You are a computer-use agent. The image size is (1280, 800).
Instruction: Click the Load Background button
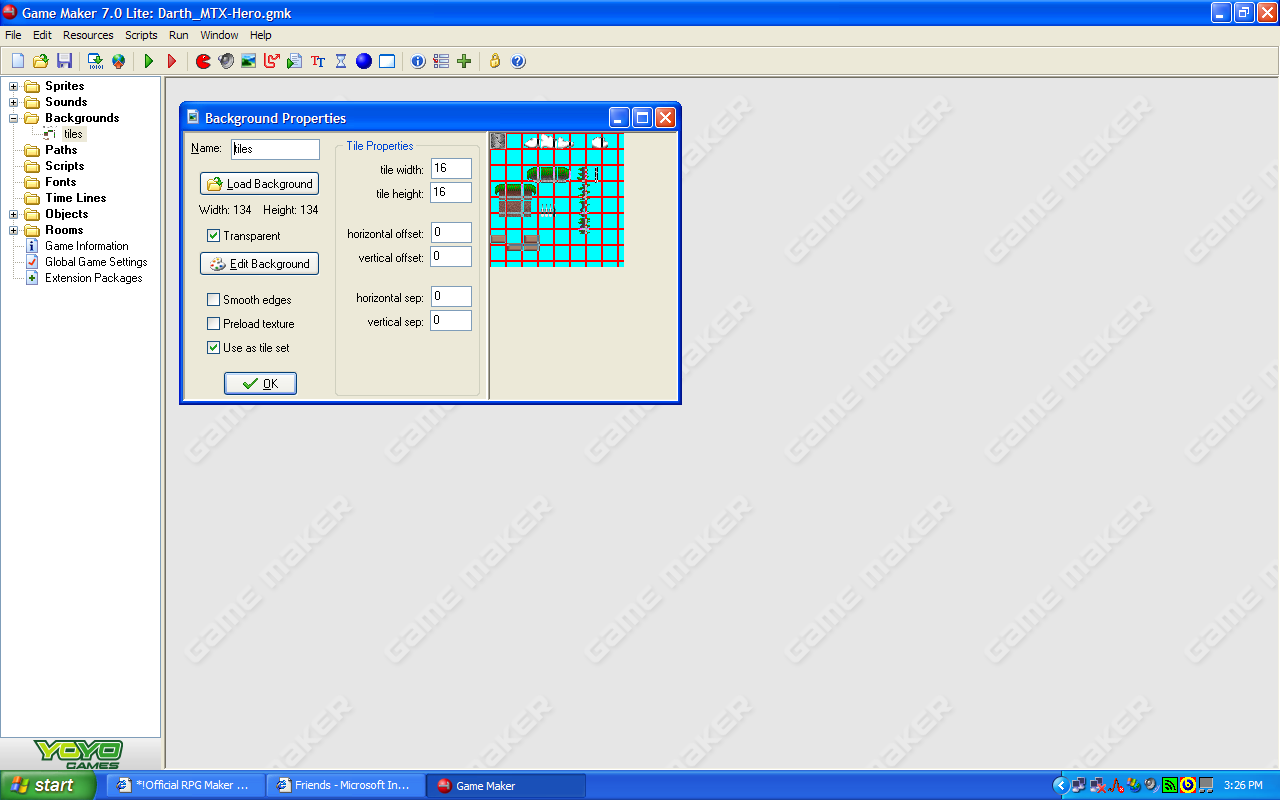point(259,183)
